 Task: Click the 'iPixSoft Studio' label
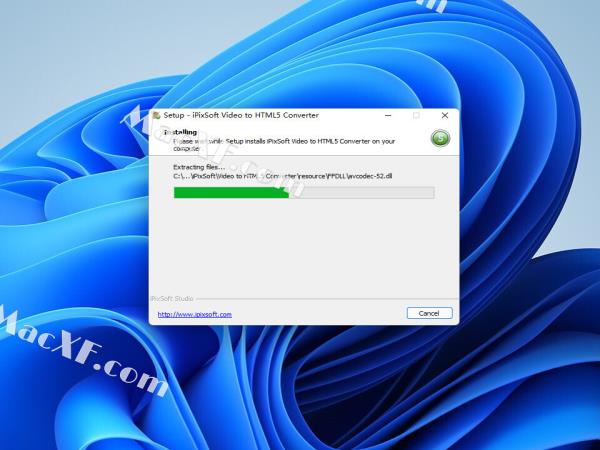172,298
